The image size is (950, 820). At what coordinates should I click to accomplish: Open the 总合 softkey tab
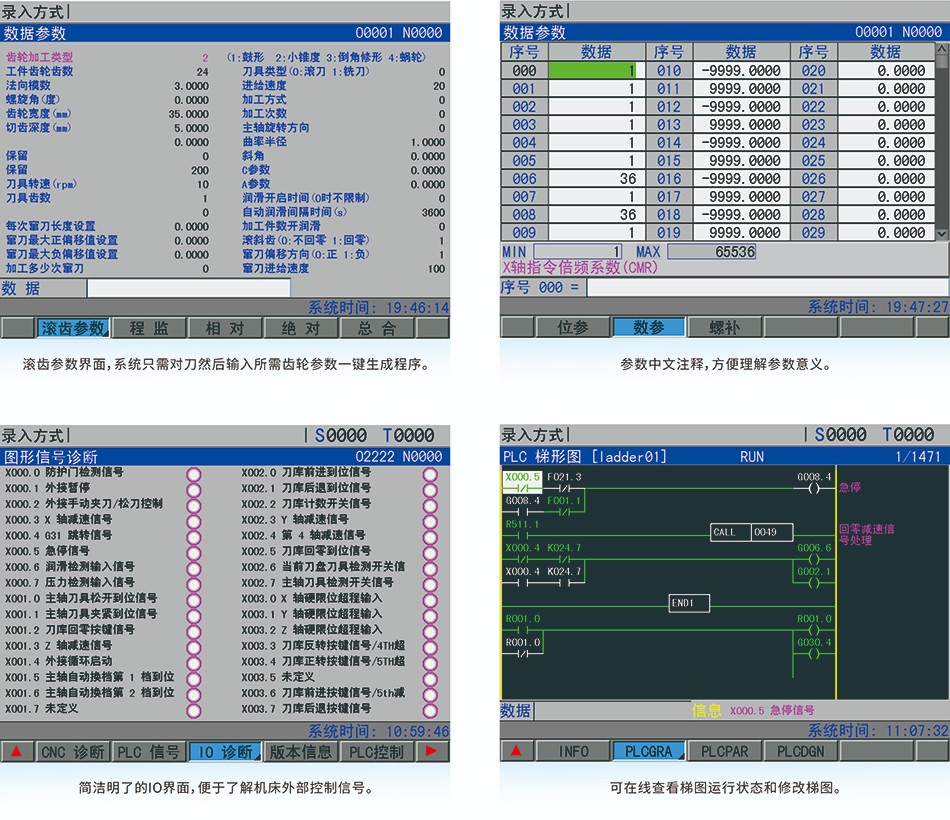coord(376,328)
